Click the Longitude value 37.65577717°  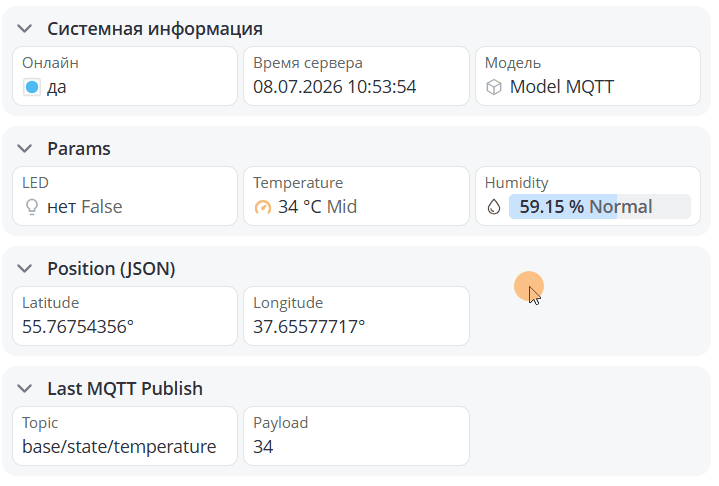(309, 327)
